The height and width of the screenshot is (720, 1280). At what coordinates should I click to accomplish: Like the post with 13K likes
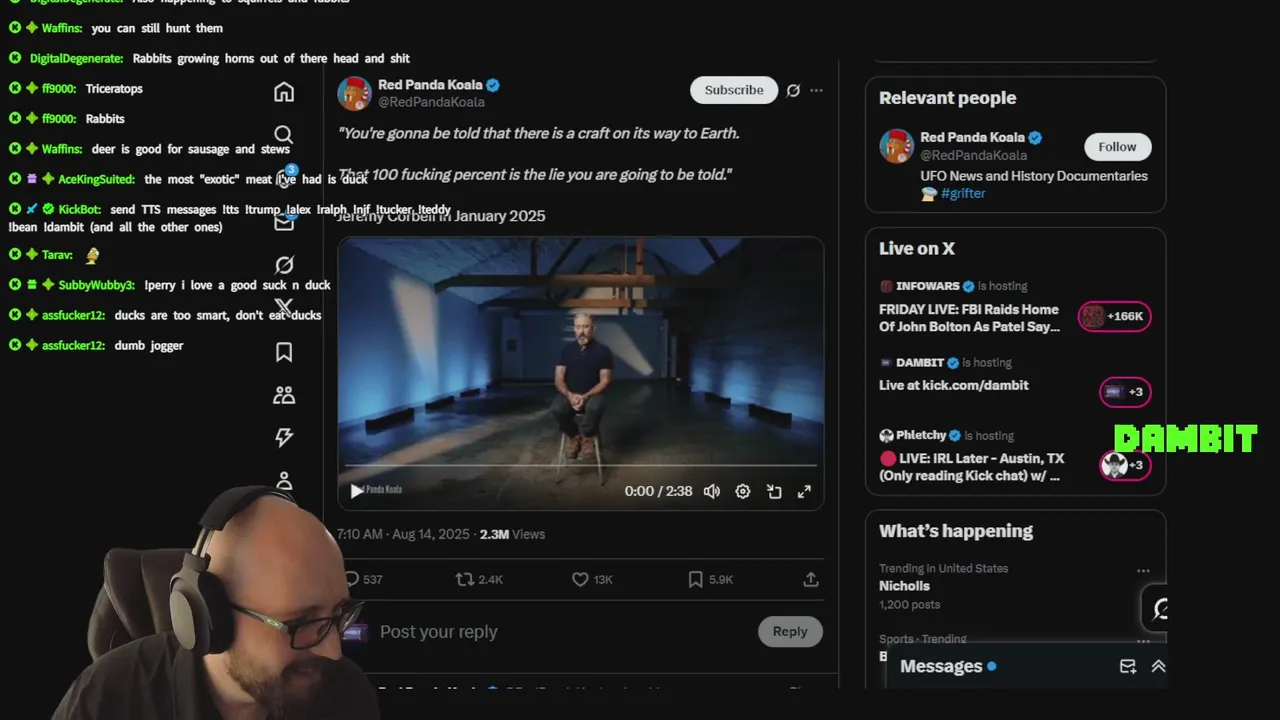[592, 579]
